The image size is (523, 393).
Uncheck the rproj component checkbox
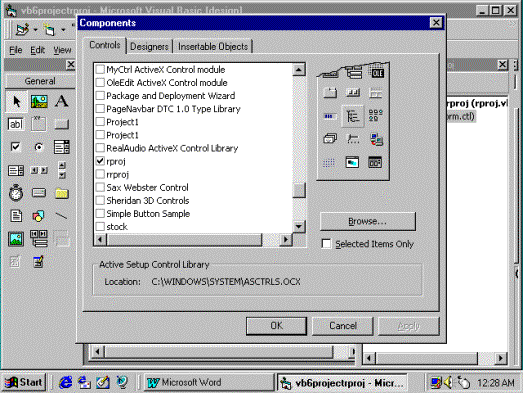tap(100, 161)
